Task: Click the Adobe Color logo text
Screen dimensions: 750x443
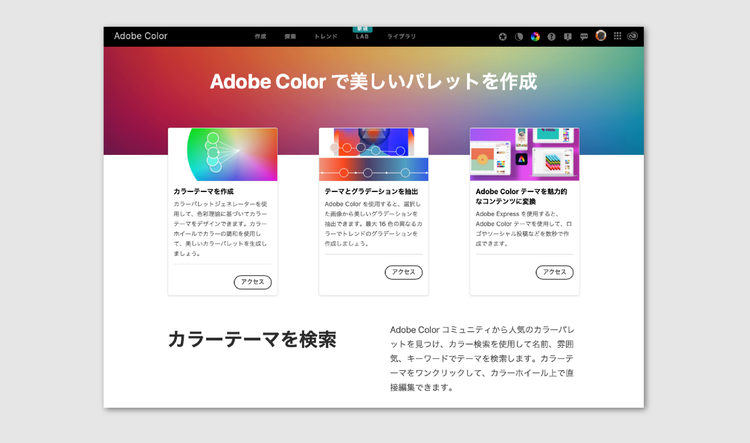Action: tap(141, 36)
